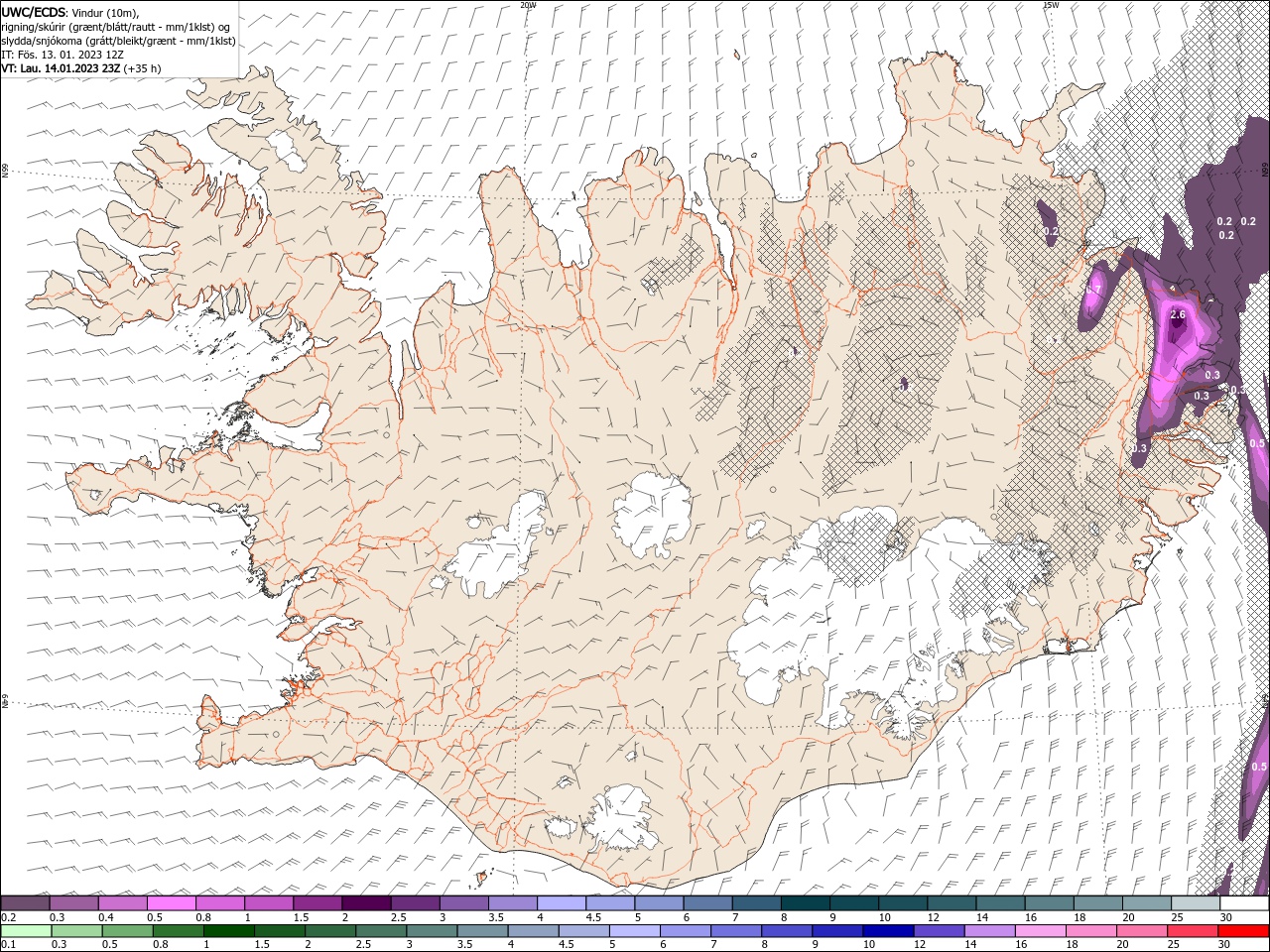
Task: Click the '0.1' label under lower legend
Action: point(7,944)
